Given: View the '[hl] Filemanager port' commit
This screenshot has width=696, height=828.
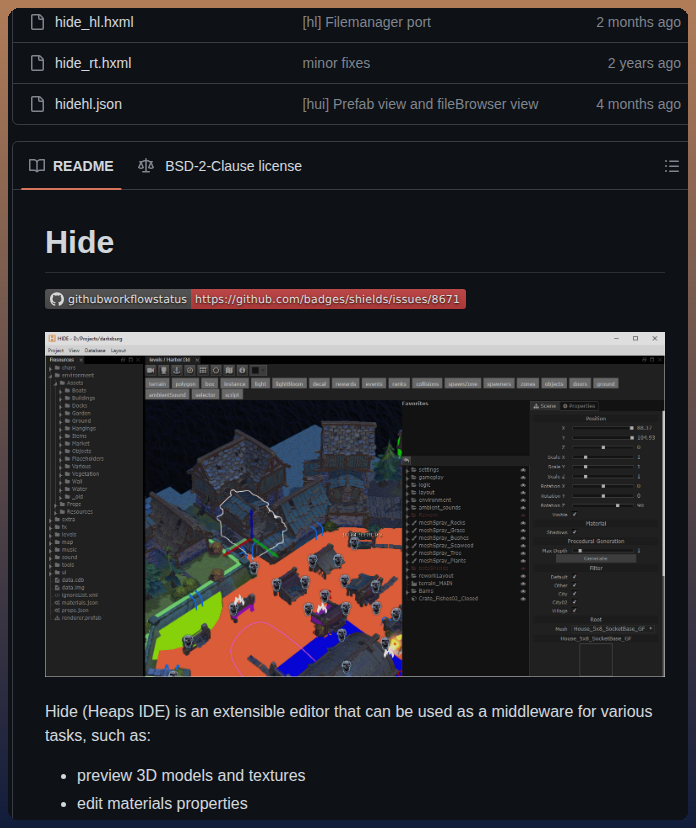Looking at the screenshot, I should pos(366,22).
